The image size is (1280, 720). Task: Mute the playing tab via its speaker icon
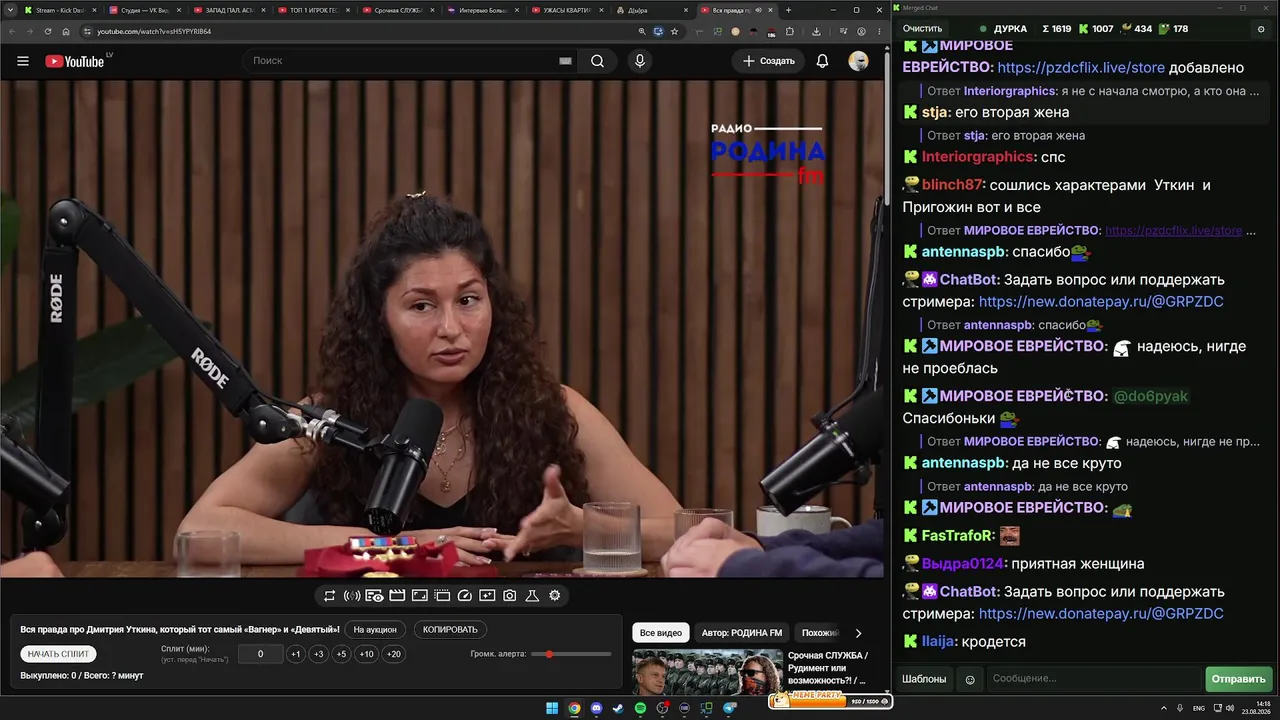pyautogui.click(x=758, y=10)
